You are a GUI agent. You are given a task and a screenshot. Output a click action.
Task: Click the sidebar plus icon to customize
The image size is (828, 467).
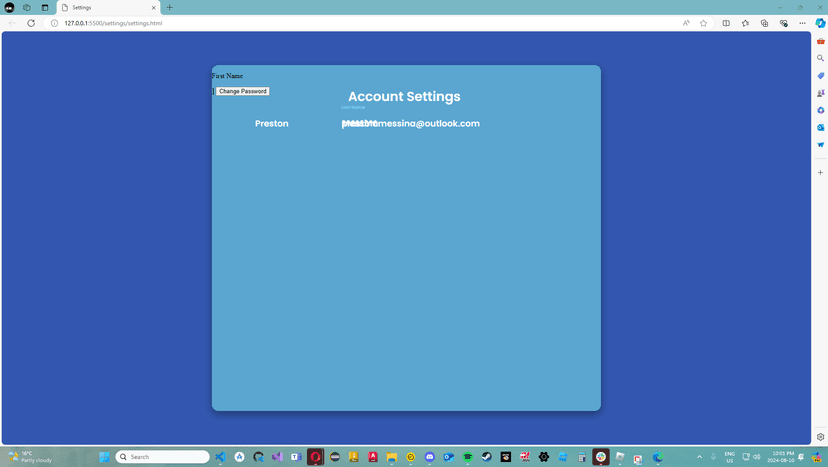tap(821, 173)
